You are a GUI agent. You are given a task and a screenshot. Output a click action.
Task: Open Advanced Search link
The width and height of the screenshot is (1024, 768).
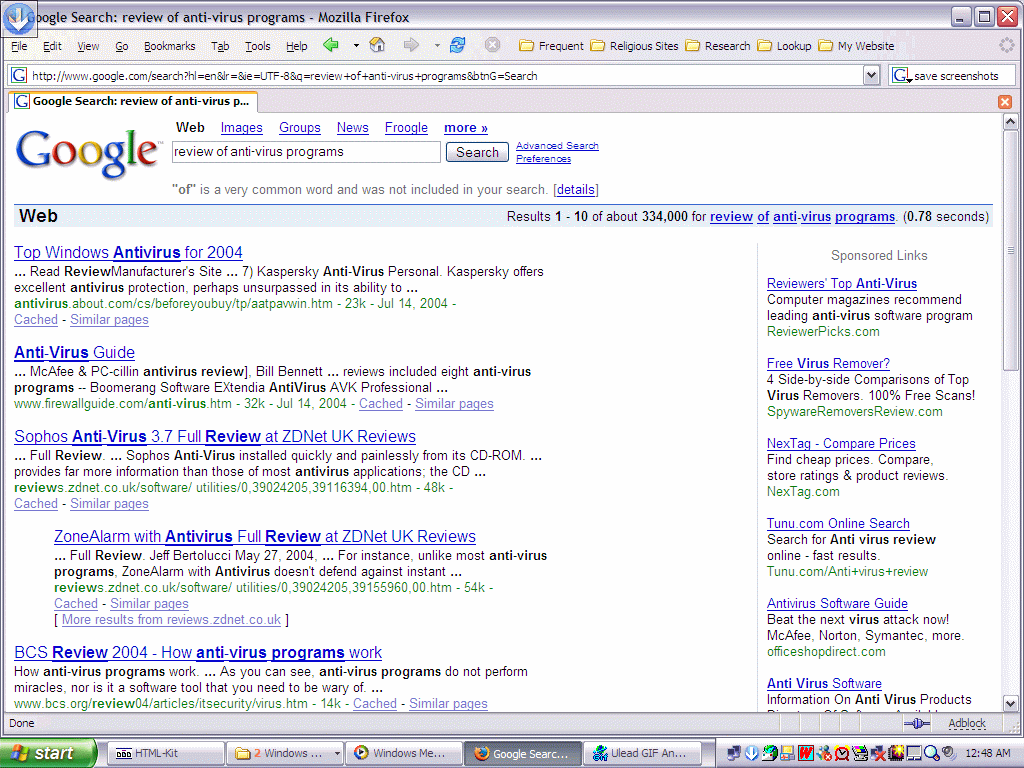[557, 146]
